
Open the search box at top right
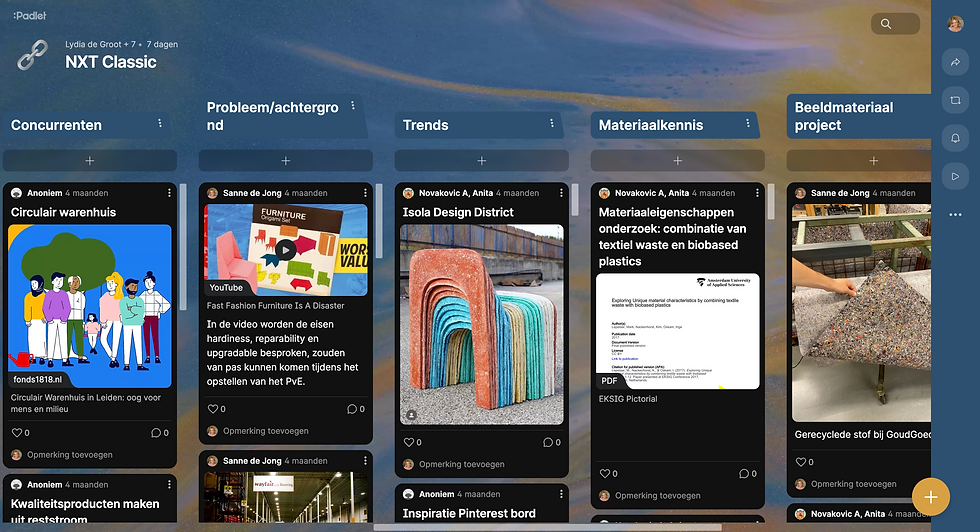[x=895, y=24]
